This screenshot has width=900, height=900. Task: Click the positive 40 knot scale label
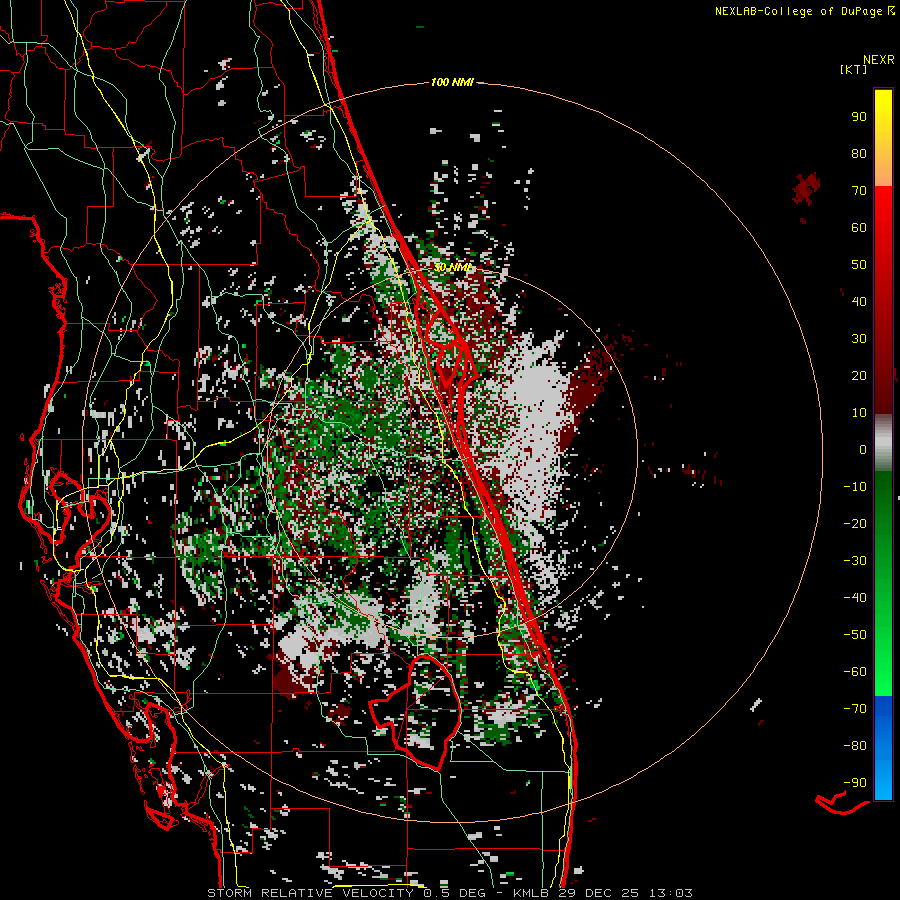coord(859,302)
